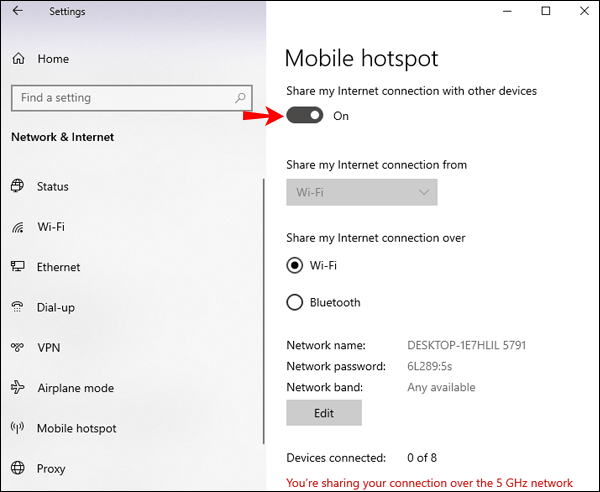Select the Bluetooth radio button
Screen dimensions: 600x492
pyautogui.click(x=294, y=302)
